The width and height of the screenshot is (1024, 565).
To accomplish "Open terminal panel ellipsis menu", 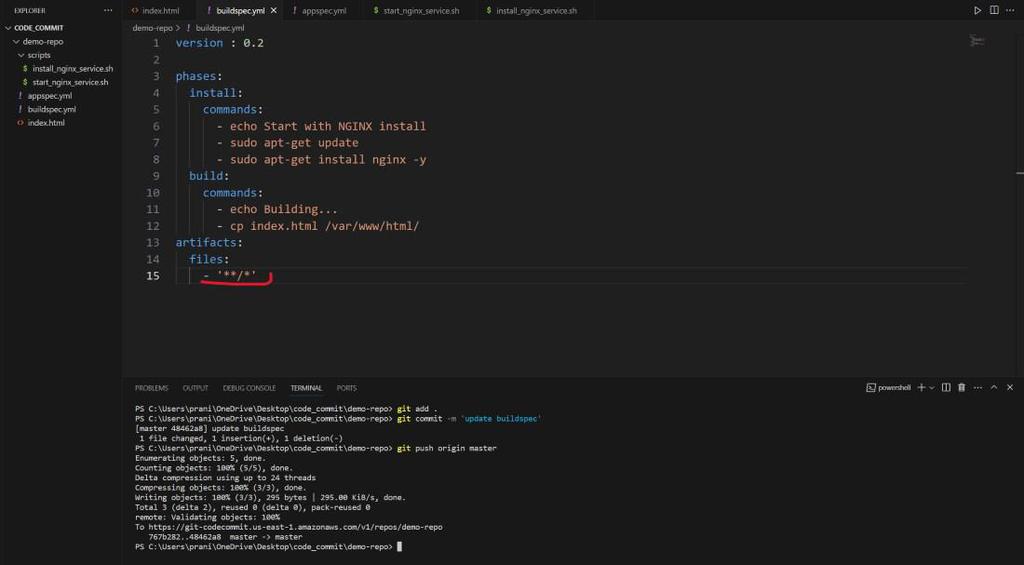I will pos(978,387).
